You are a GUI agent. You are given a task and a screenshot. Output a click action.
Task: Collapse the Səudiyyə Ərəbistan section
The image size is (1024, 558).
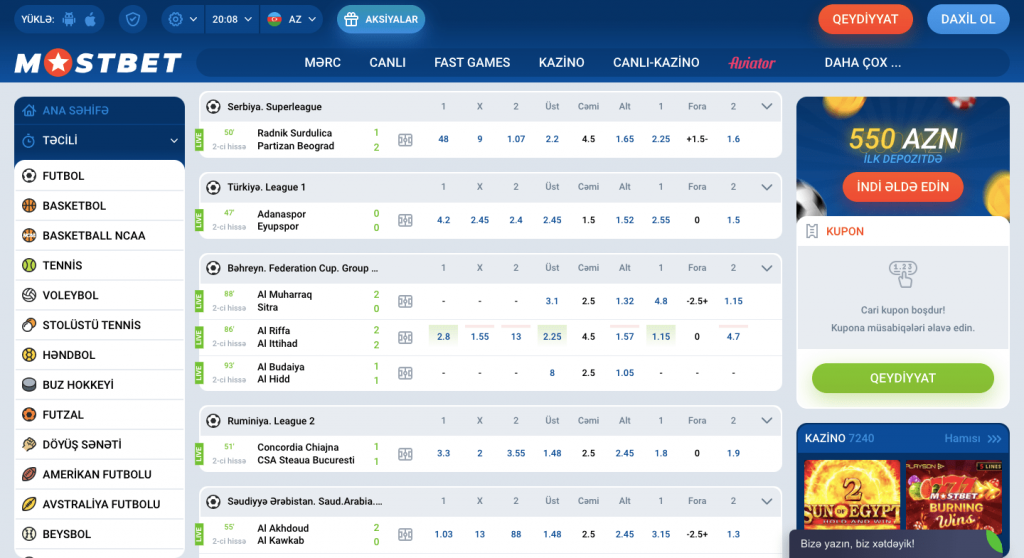click(x=767, y=502)
